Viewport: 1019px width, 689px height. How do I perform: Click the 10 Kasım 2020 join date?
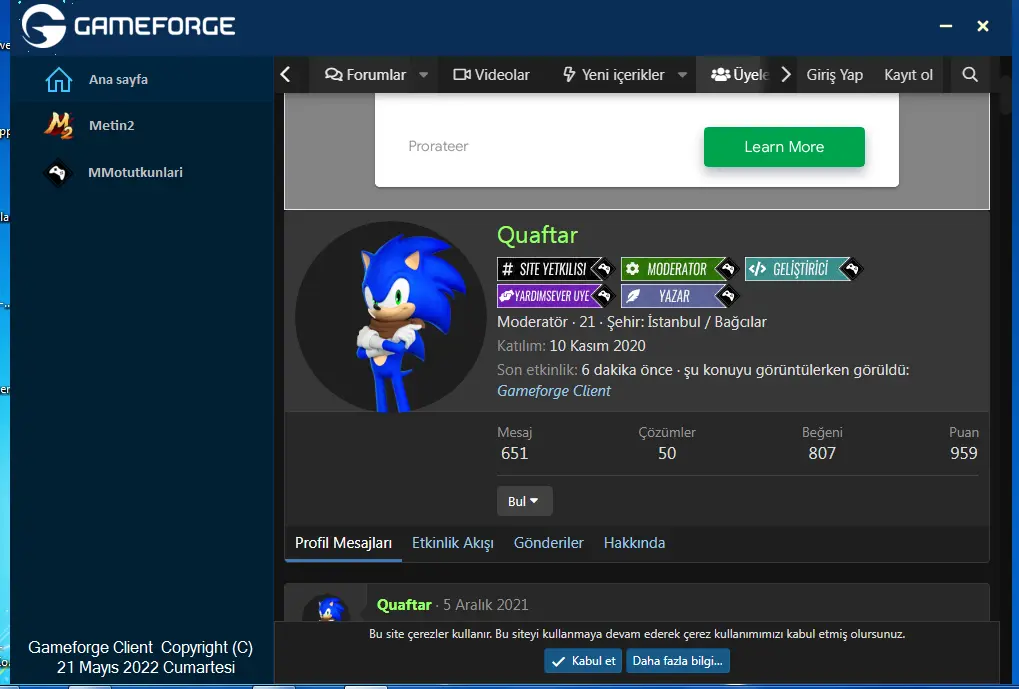597,346
